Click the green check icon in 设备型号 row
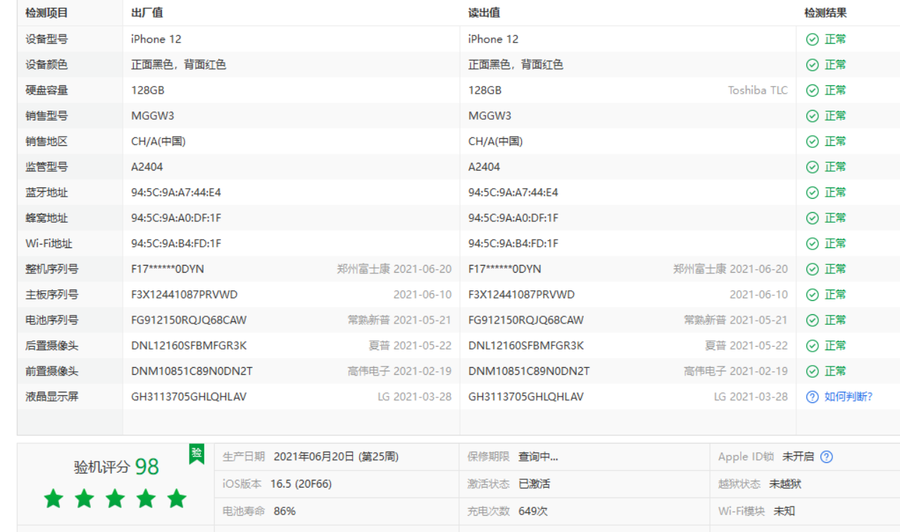 coord(812,39)
